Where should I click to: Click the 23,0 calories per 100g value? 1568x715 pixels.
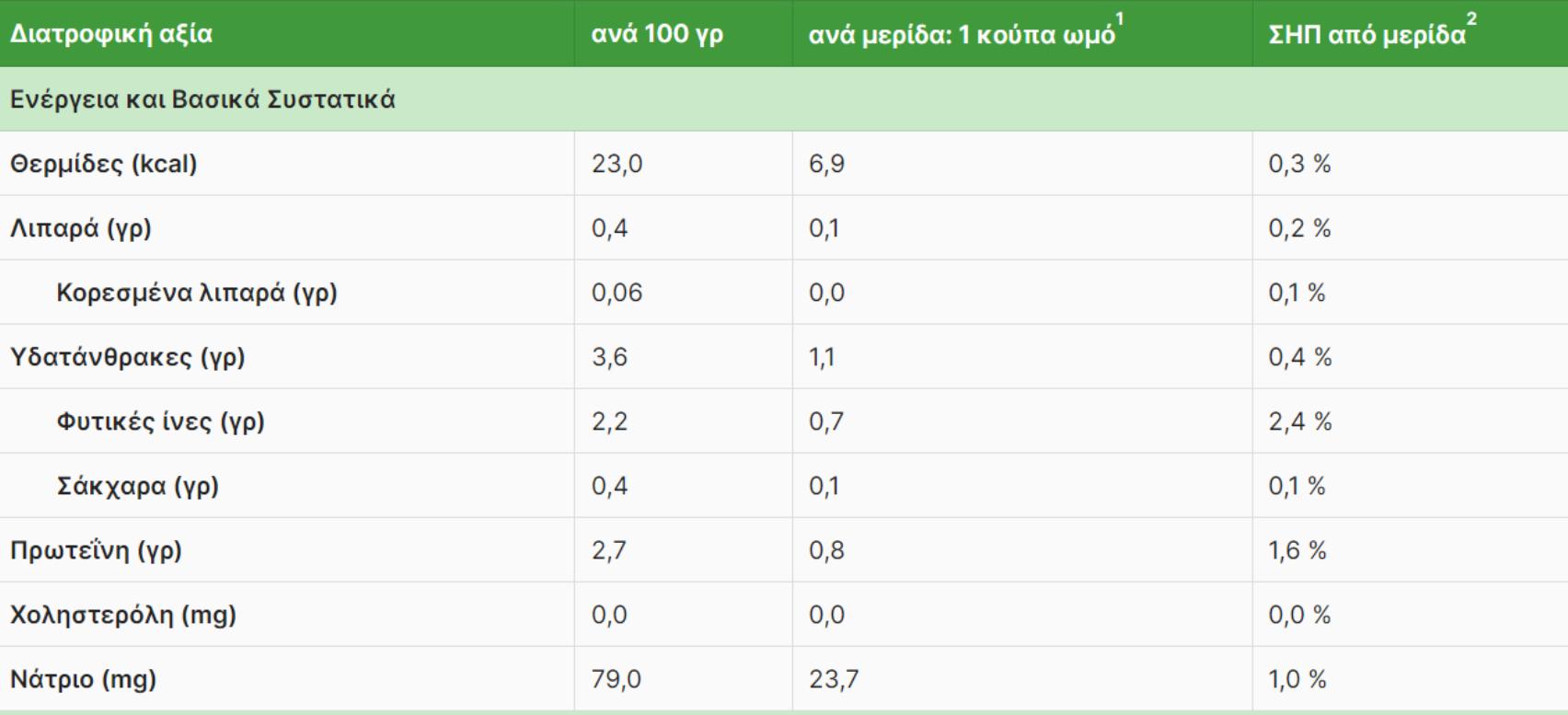617,164
